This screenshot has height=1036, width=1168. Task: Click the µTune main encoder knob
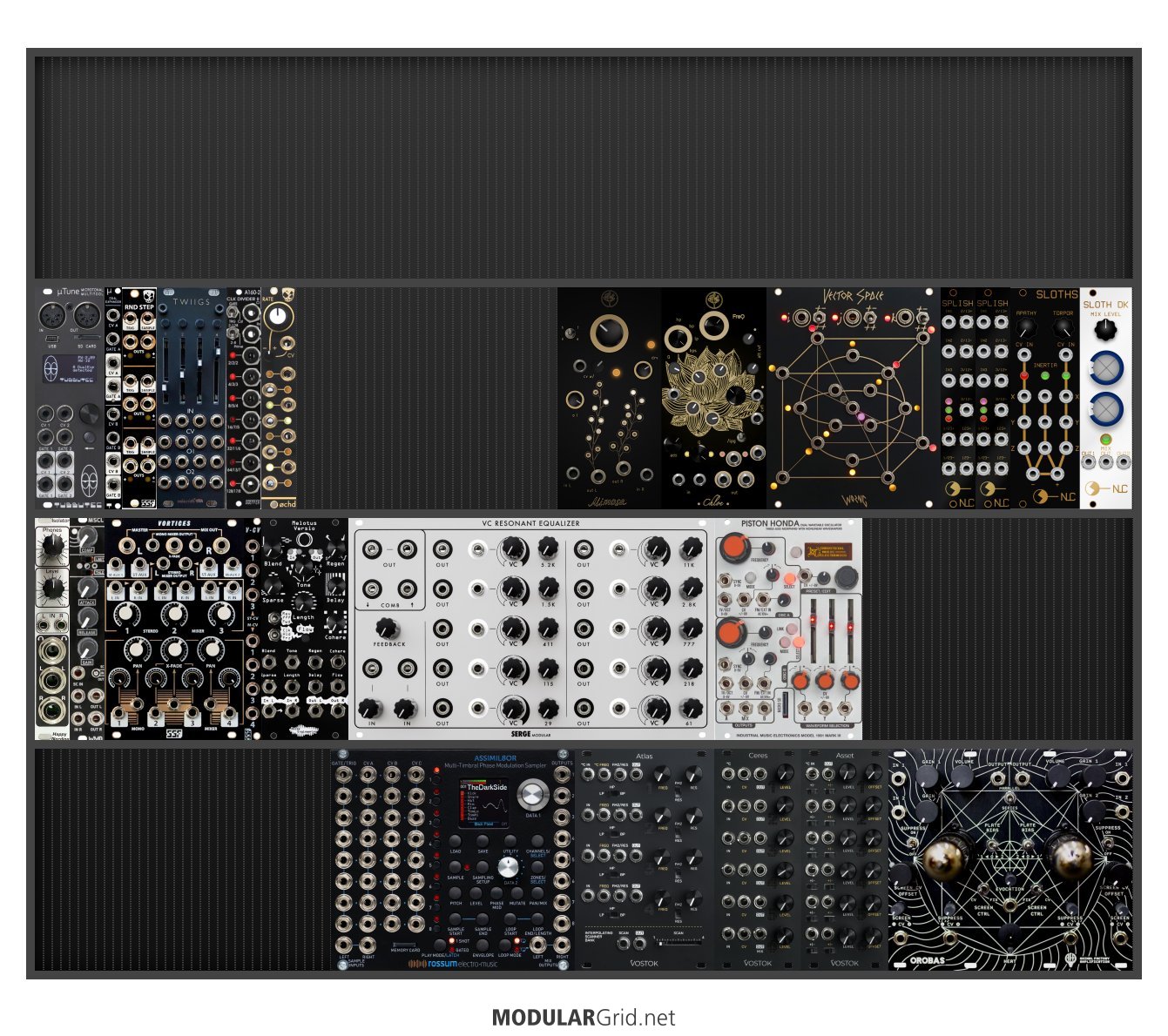90,414
